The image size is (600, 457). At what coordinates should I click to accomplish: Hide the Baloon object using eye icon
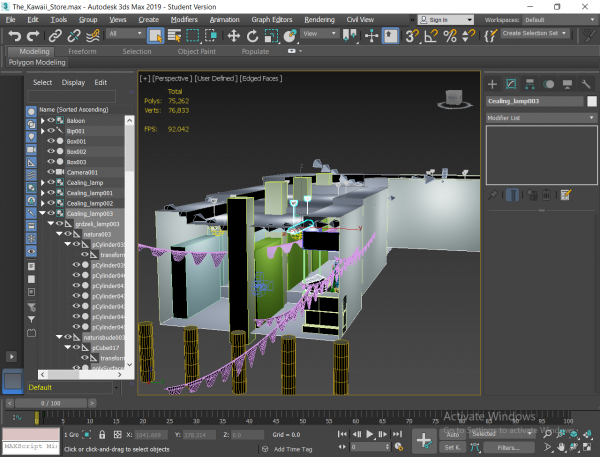(50, 120)
